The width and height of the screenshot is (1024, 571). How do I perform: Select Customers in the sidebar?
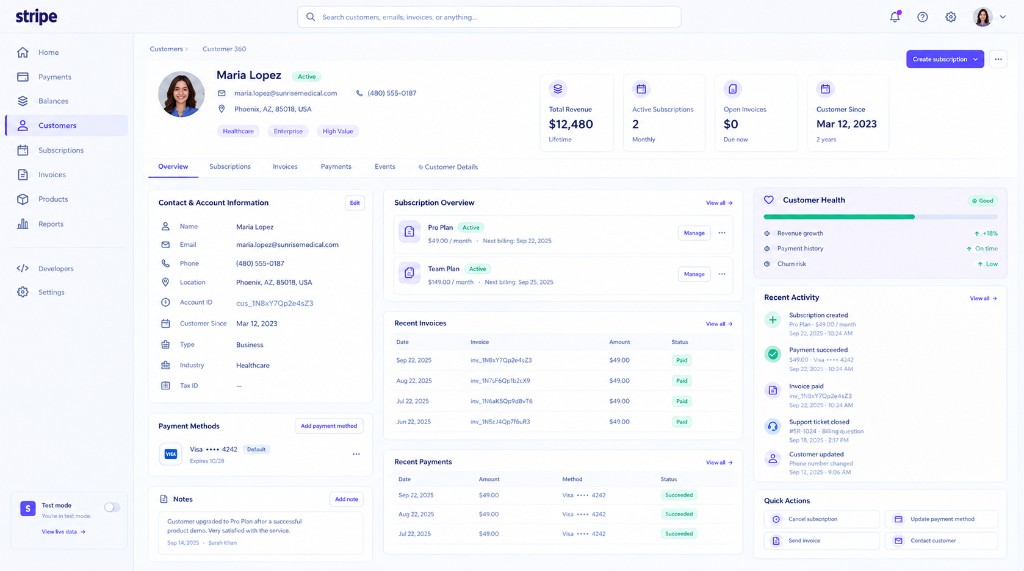(x=67, y=125)
